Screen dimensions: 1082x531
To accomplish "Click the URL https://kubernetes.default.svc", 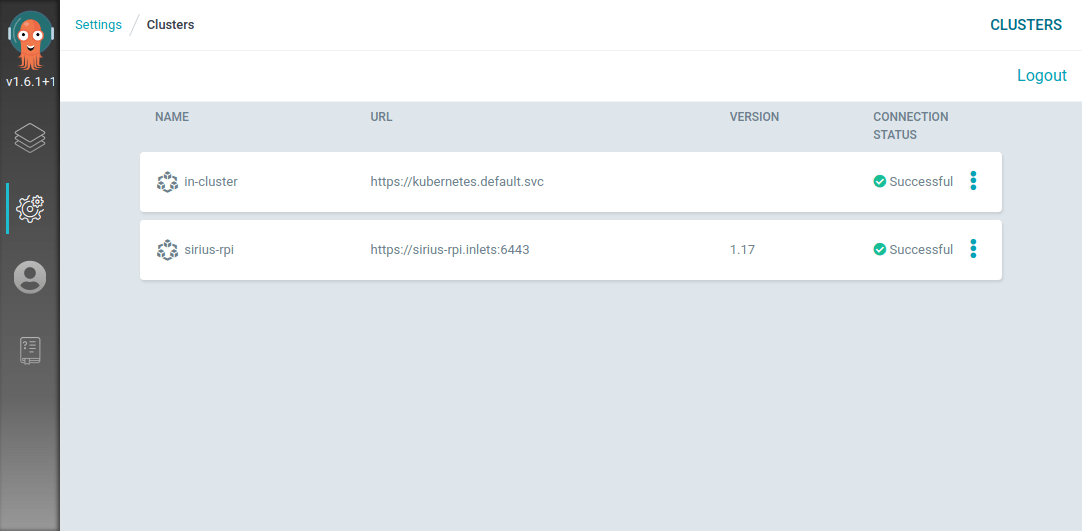I will (x=457, y=182).
